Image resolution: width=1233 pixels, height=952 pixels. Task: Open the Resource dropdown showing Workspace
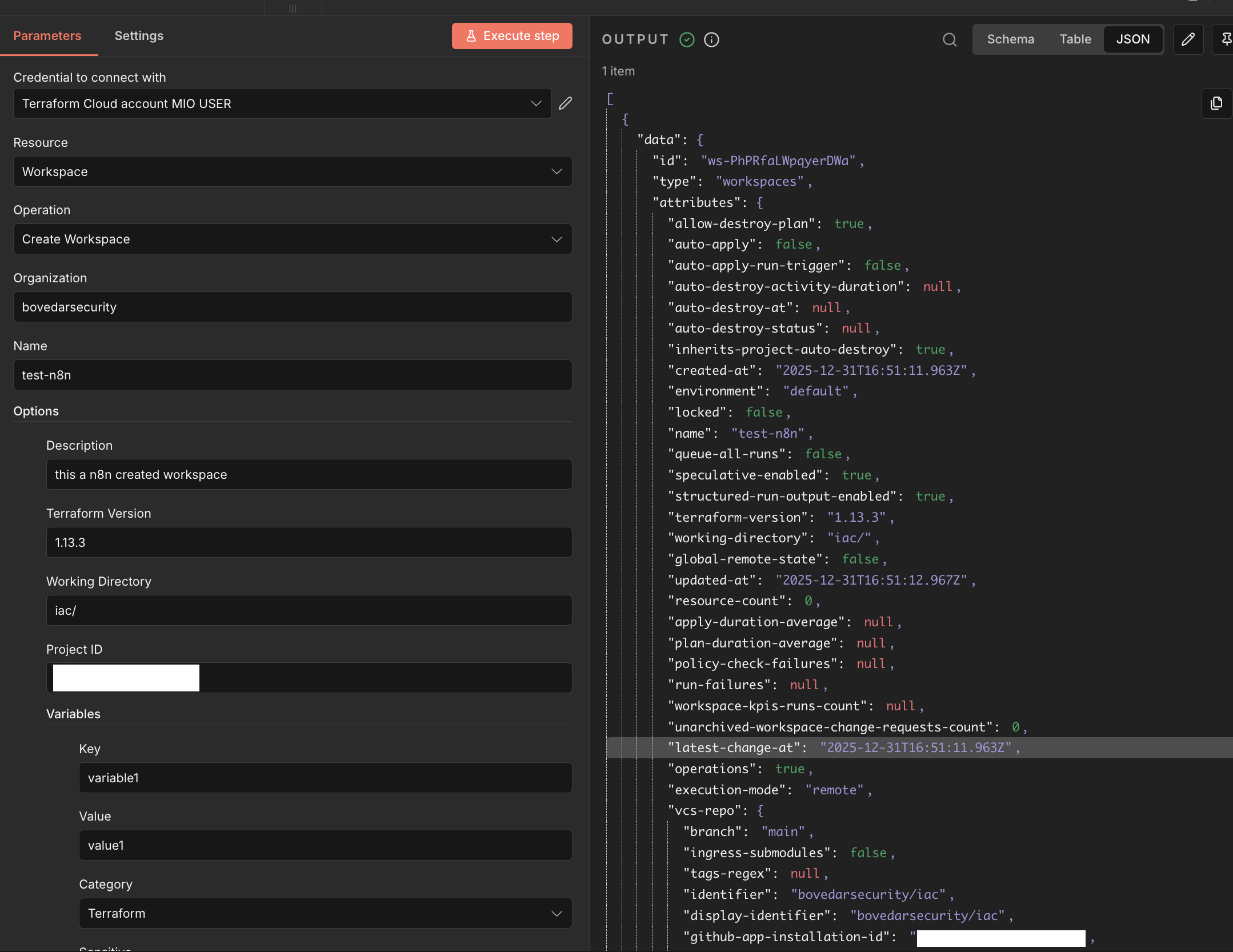pos(293,171)
